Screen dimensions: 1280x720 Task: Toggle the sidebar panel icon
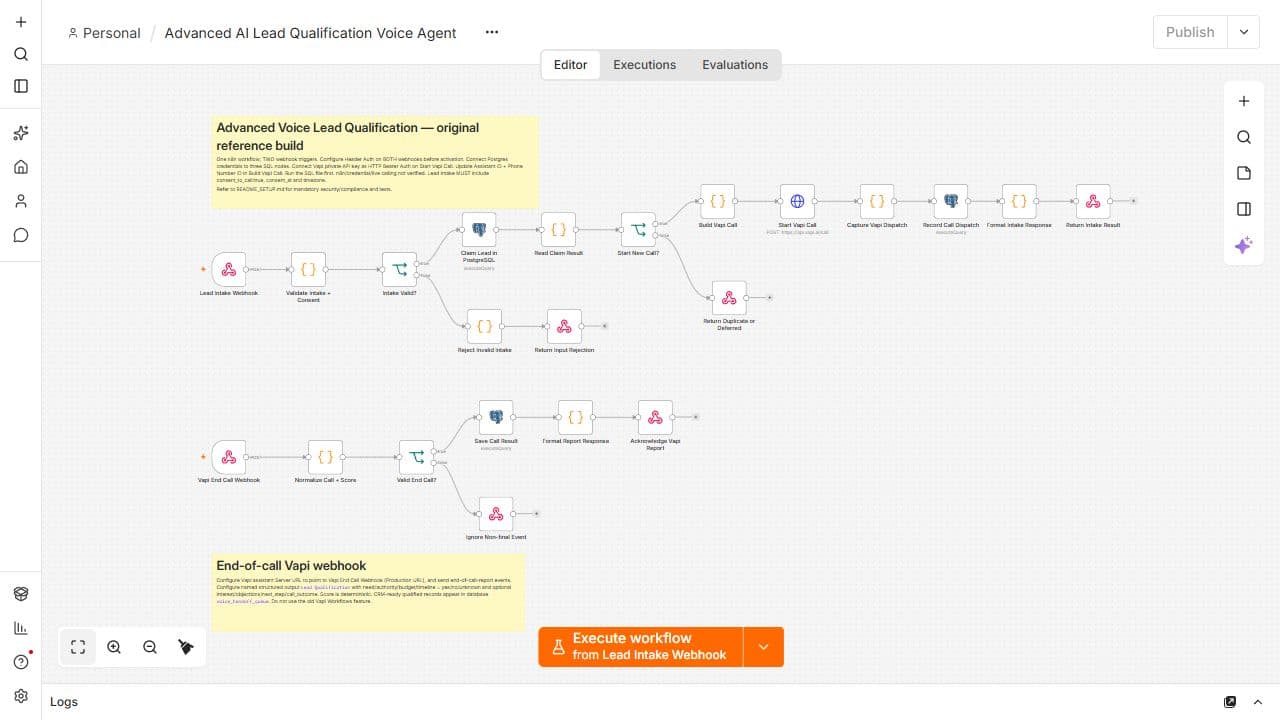21,86
